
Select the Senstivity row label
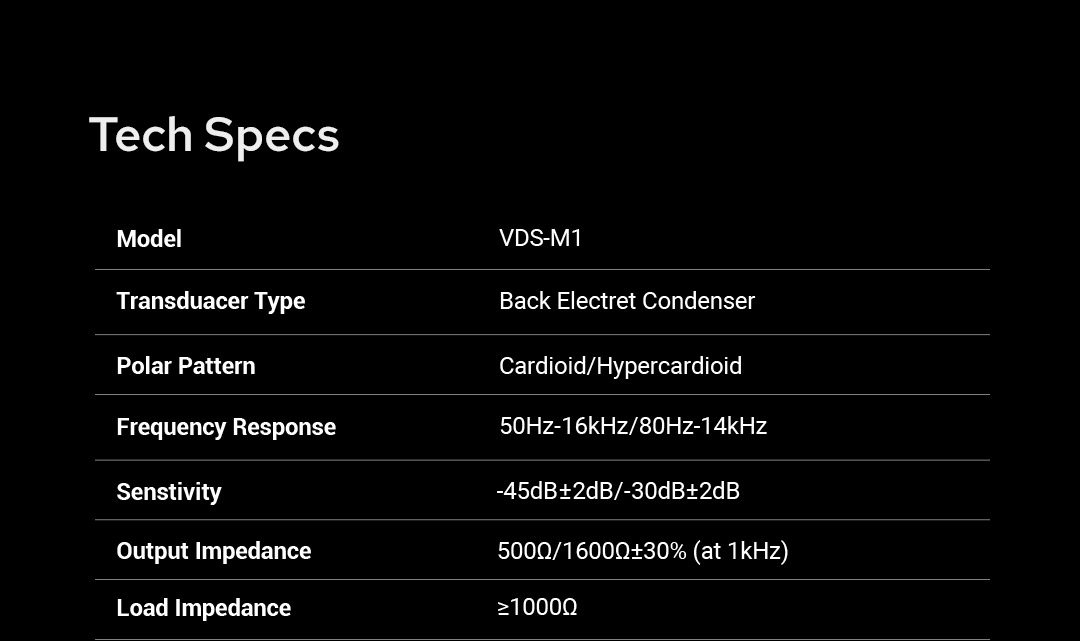(168, 492)
